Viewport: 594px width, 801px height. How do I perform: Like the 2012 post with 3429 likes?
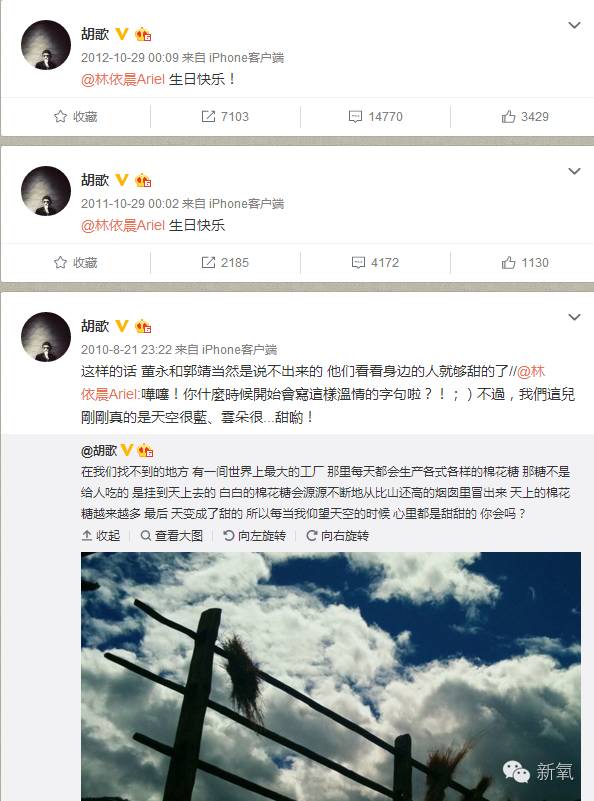click(x=525, y=116)
